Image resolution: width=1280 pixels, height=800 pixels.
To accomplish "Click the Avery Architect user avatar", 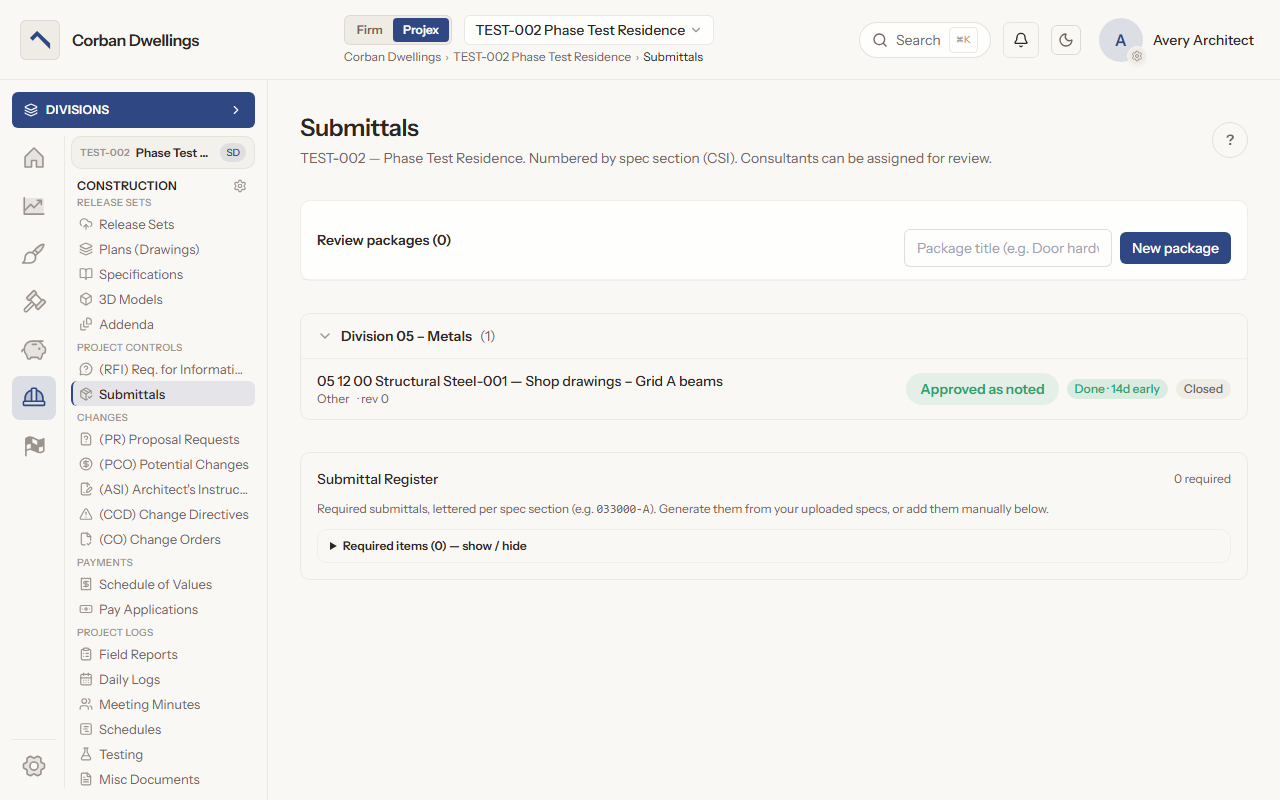I will (x=1121, y=40).
